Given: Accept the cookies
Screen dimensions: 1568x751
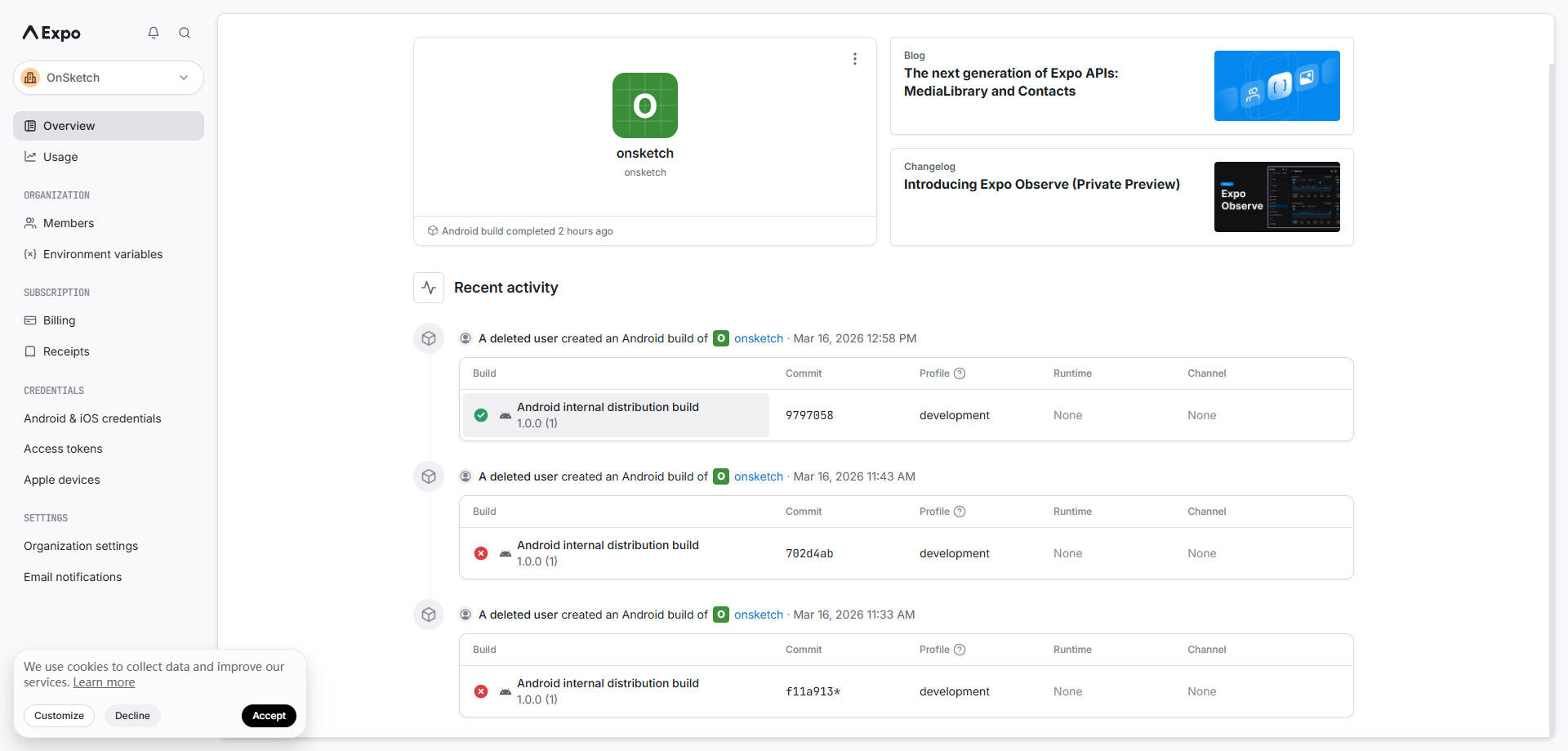Looking at the screenshot, I should coord(269,716).
